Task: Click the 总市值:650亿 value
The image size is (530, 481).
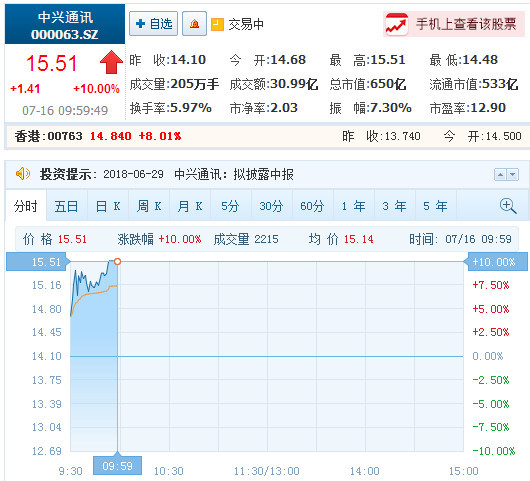Action: [x=368, y=84]
